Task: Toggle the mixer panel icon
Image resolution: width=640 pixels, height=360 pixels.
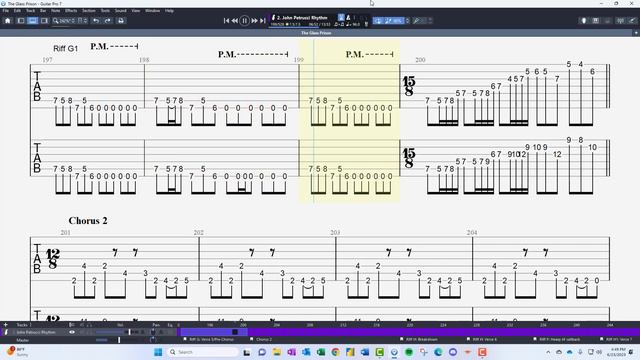Action: (620, 20)
